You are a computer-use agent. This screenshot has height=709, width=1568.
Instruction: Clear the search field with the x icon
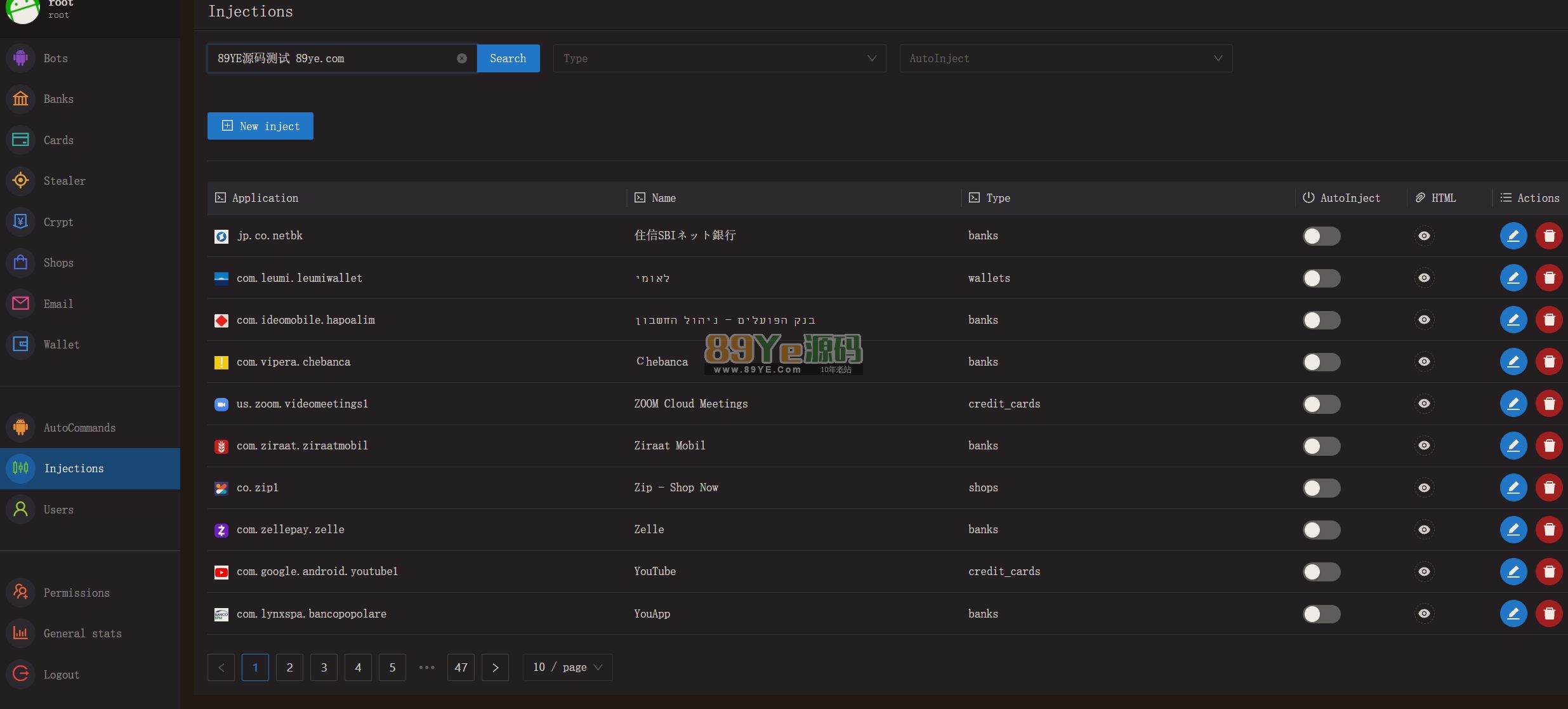point(462,58)
